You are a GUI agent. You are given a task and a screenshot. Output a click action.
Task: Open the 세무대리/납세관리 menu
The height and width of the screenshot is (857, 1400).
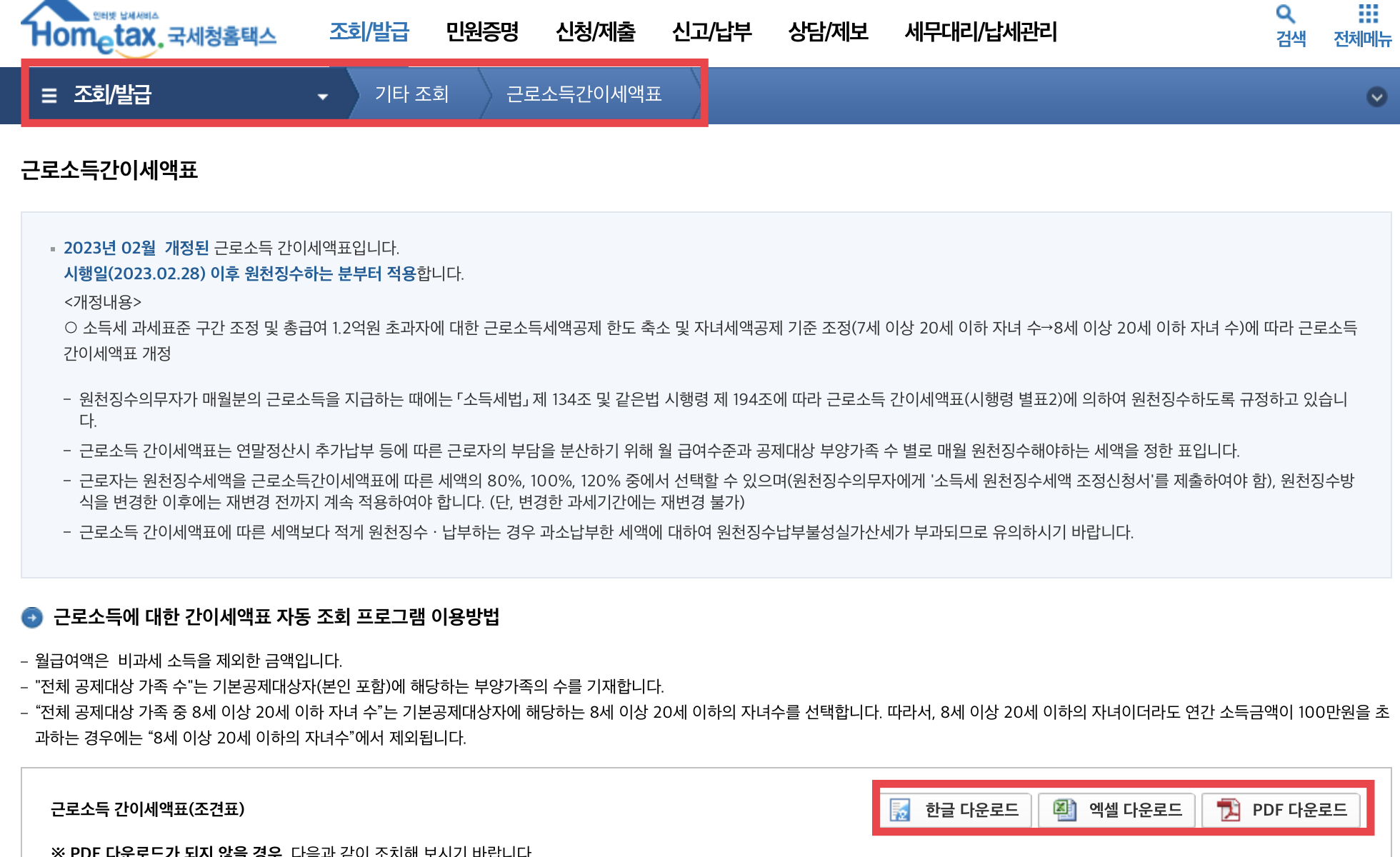coord(980,31)
